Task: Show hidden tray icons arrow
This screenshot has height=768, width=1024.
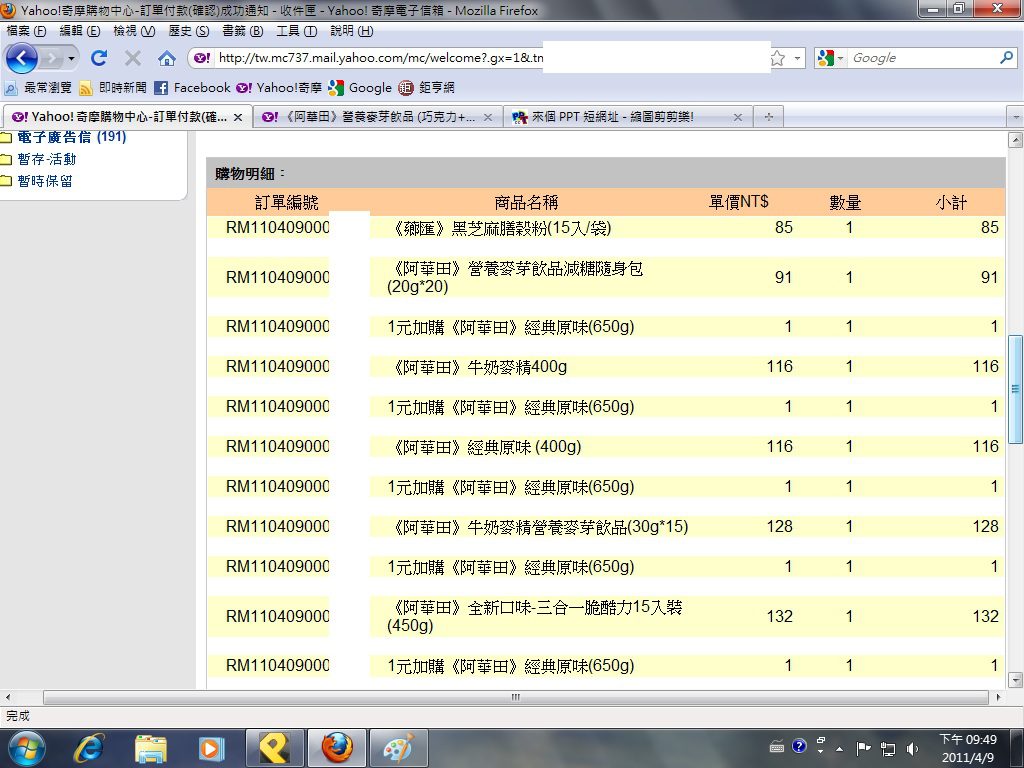Action: click(840, 748)
